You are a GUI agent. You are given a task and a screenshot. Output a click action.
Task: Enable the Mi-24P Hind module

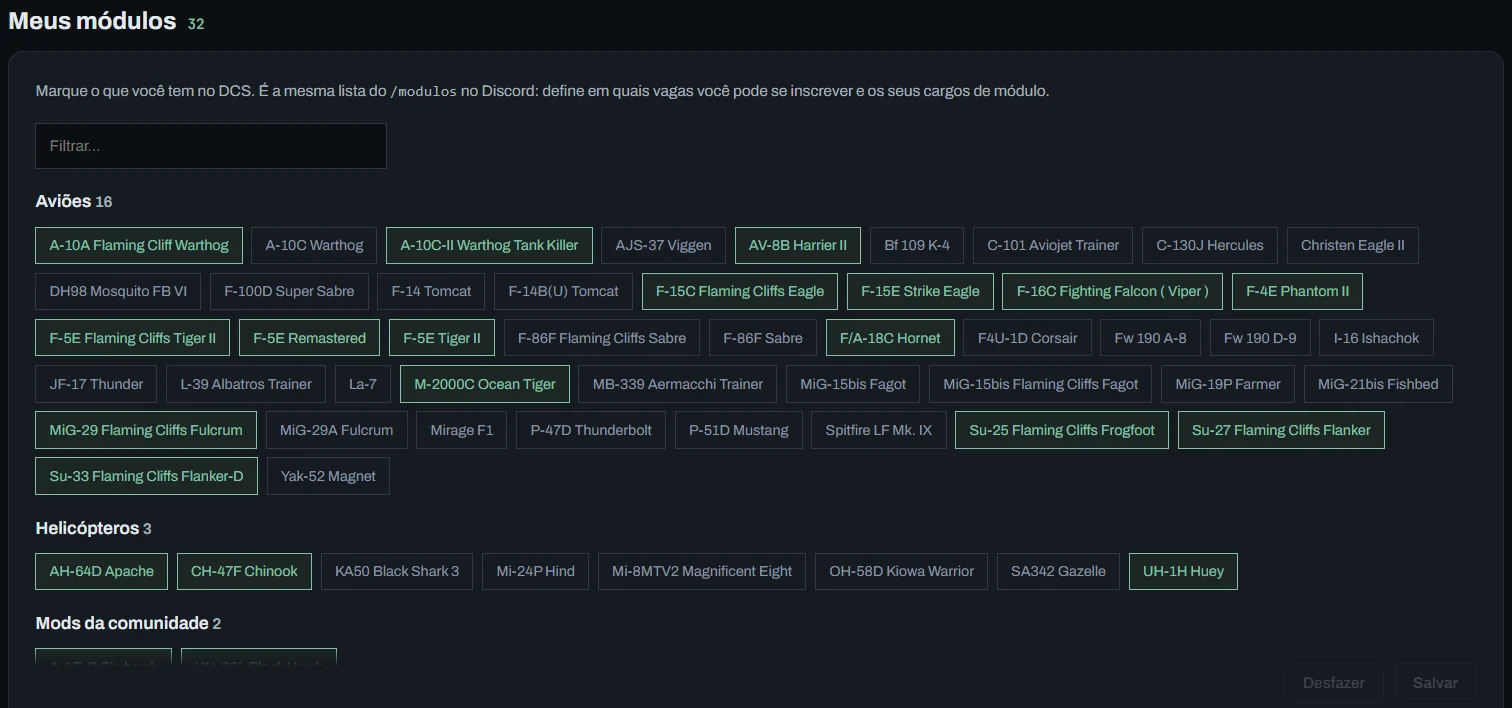pos(536,571)
